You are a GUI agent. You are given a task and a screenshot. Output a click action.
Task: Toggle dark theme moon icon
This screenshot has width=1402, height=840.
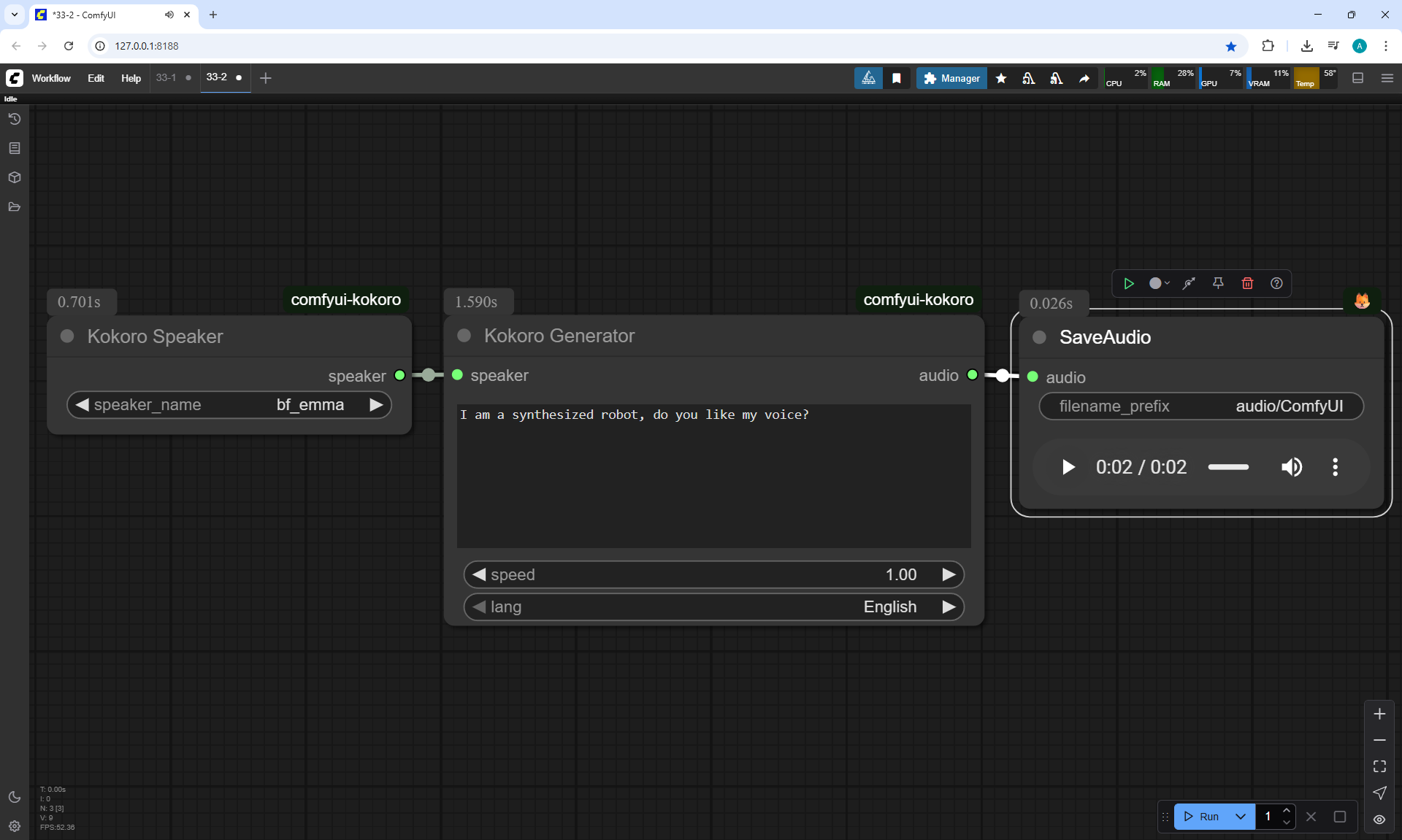pyautogui.click(x=15, y=797)
